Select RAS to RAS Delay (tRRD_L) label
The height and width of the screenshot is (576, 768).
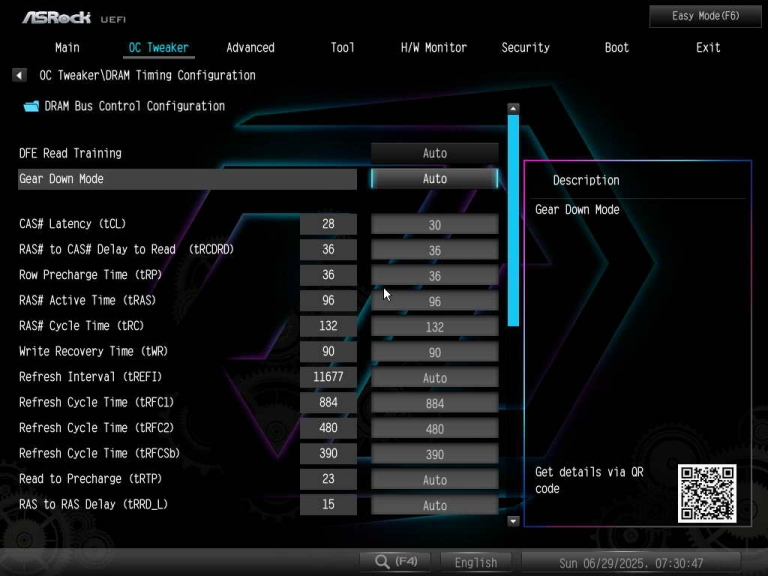point(93,504)
